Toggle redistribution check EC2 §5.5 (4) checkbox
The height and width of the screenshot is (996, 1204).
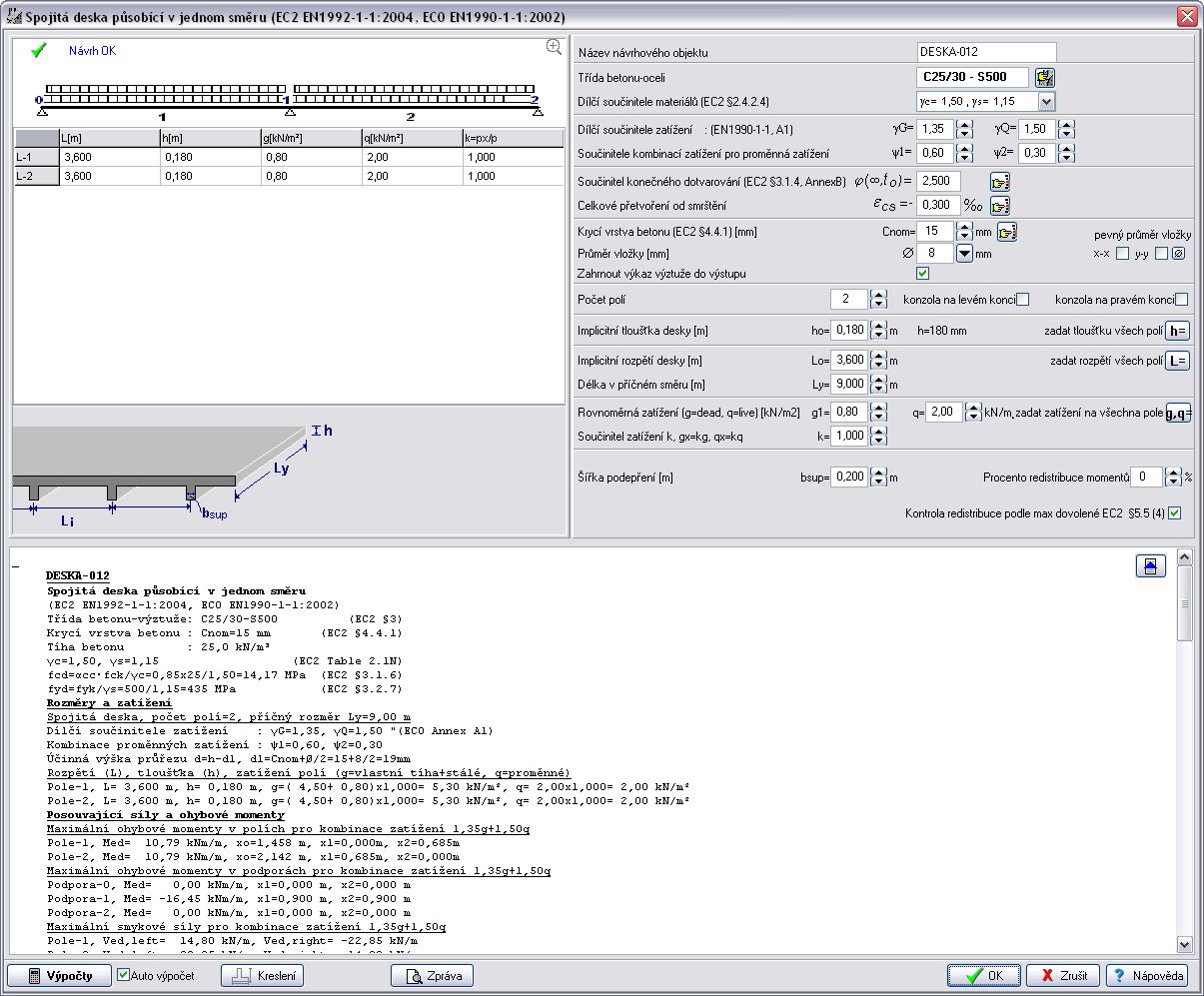[1175, 513]
